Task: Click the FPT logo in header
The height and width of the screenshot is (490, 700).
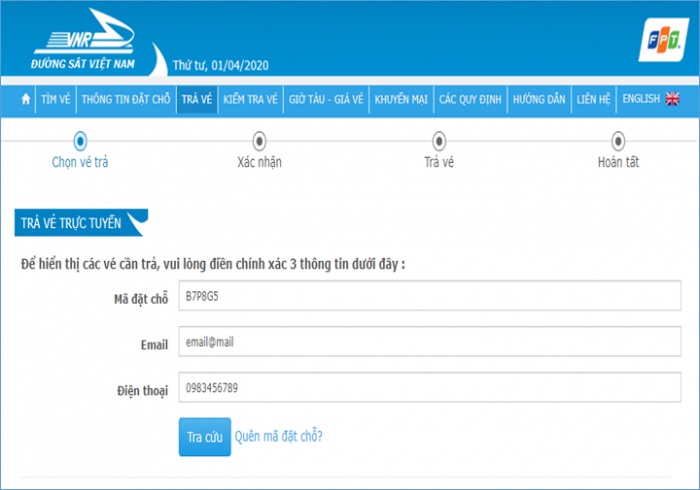Action: tap(661, 39)
